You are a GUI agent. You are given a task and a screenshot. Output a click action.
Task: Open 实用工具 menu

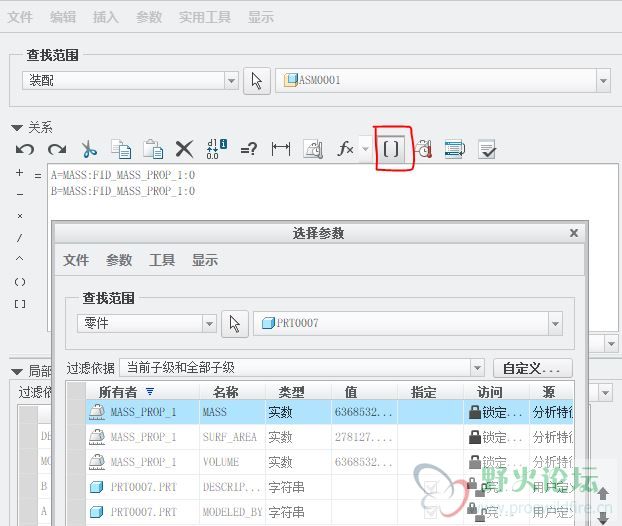pyautogui.click(x=205, y=17)
